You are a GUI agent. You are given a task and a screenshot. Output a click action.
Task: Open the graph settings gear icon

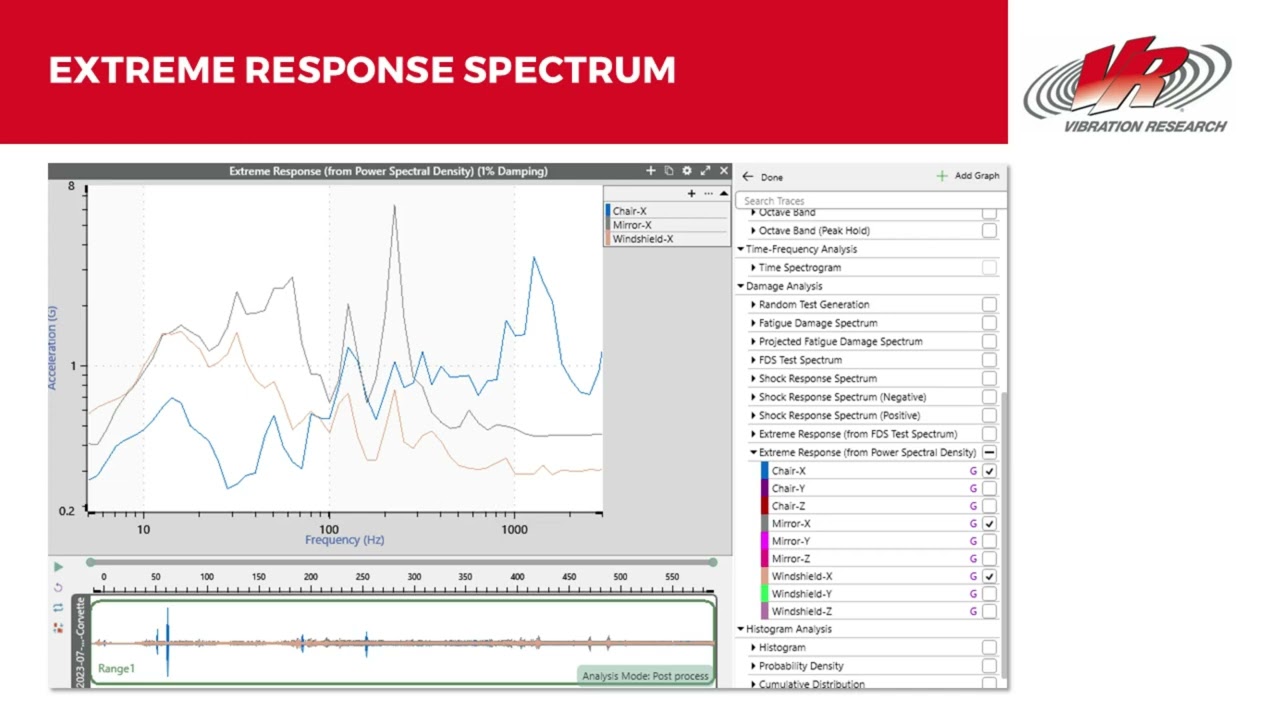point(687,171)
